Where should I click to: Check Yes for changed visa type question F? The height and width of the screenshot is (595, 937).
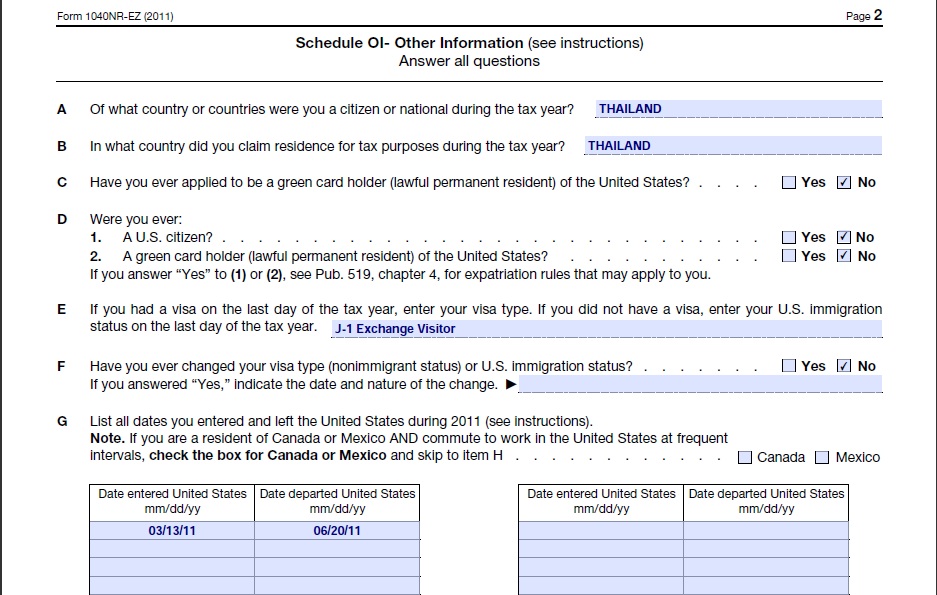pyautogui.click(x=789, y=366)
